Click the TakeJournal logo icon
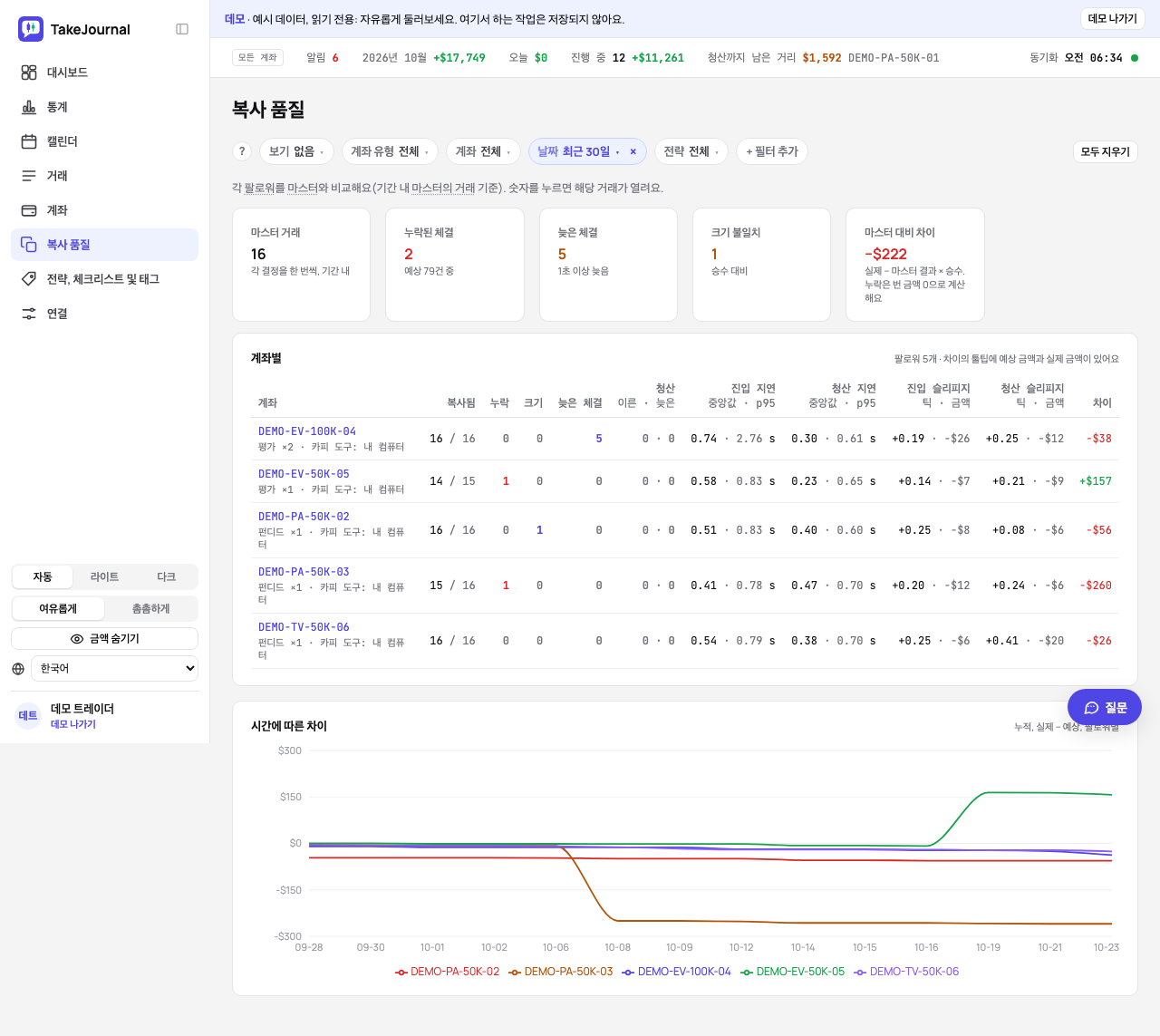This screenshot has height=1036, width=1160. click(x=31, y=29)
